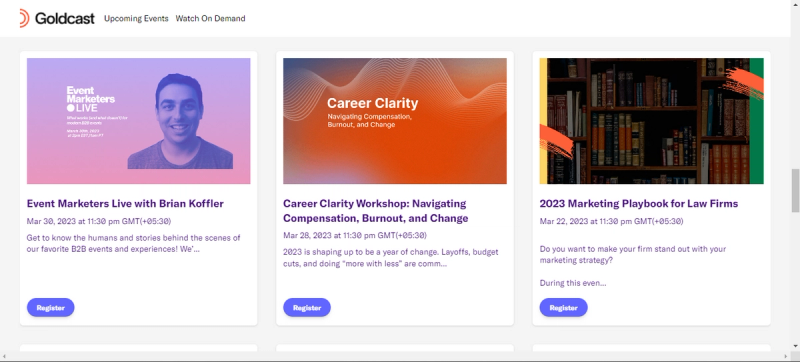This screenshot has width=800, height=362.
Task: Click the Career Clarity Workshop description text
Action: [x=391, y=258]
